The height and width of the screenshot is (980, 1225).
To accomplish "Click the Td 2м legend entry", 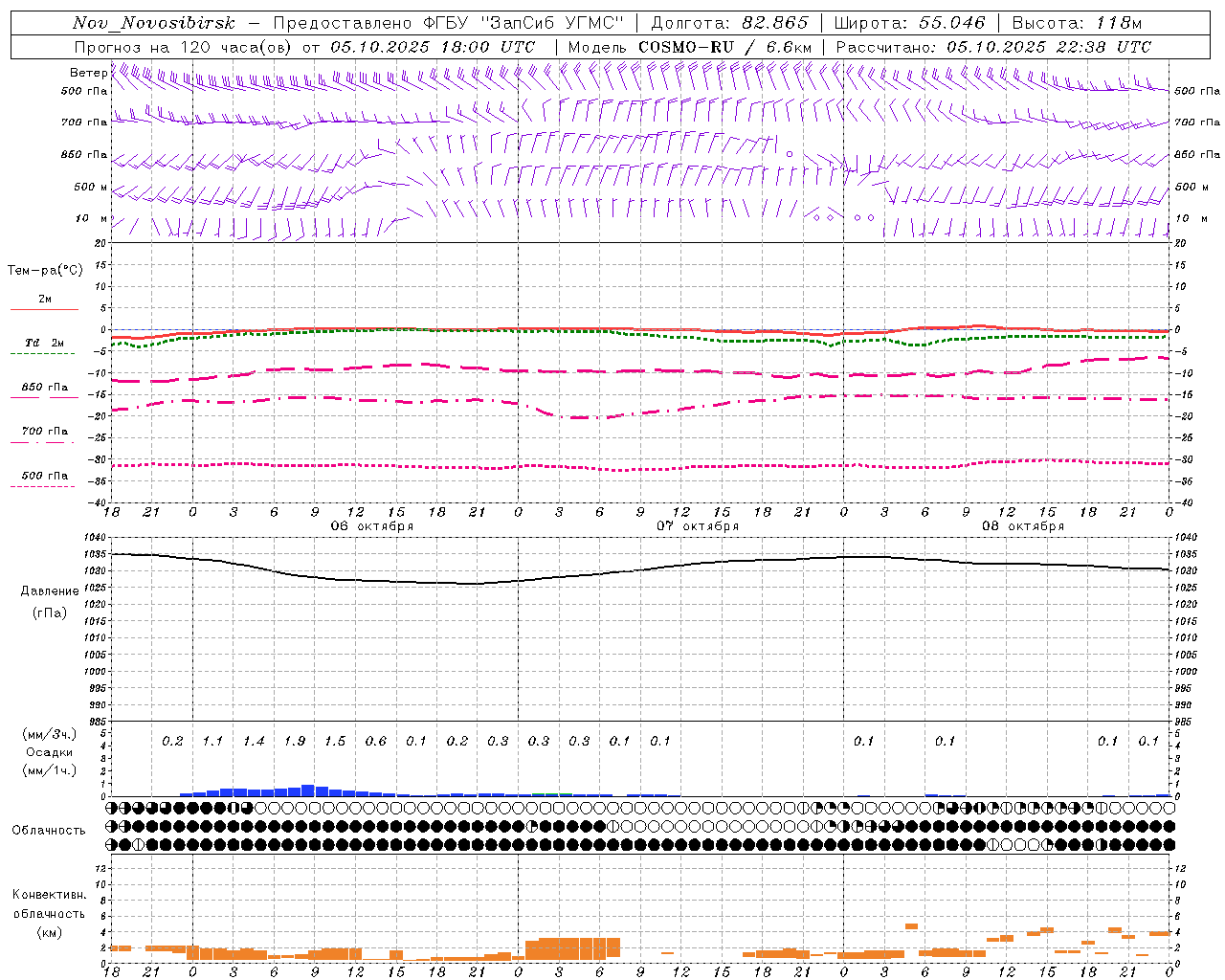I will pyautogui.click(x=44, y=343).
